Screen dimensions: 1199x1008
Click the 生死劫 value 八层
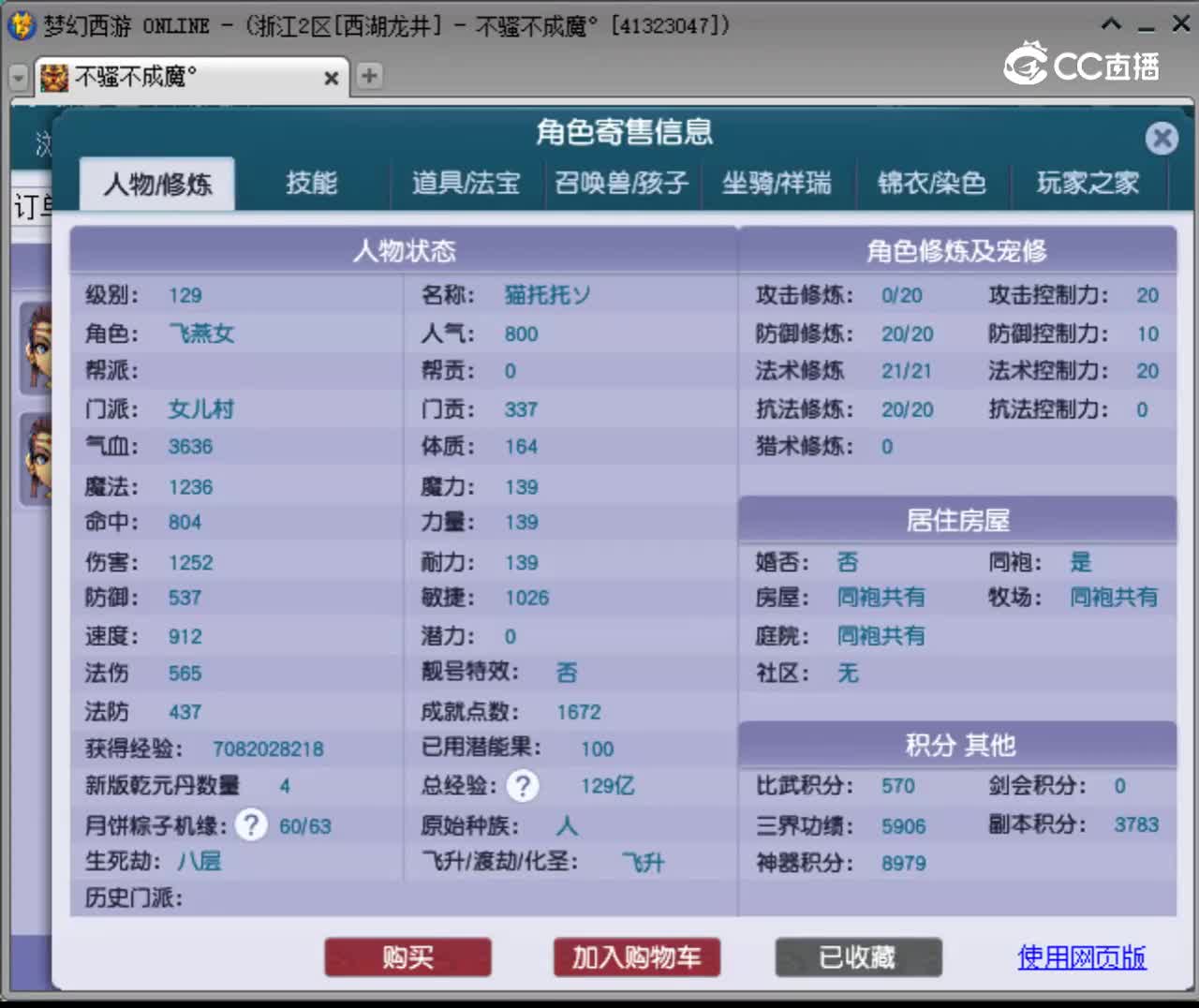pos(200,861)
